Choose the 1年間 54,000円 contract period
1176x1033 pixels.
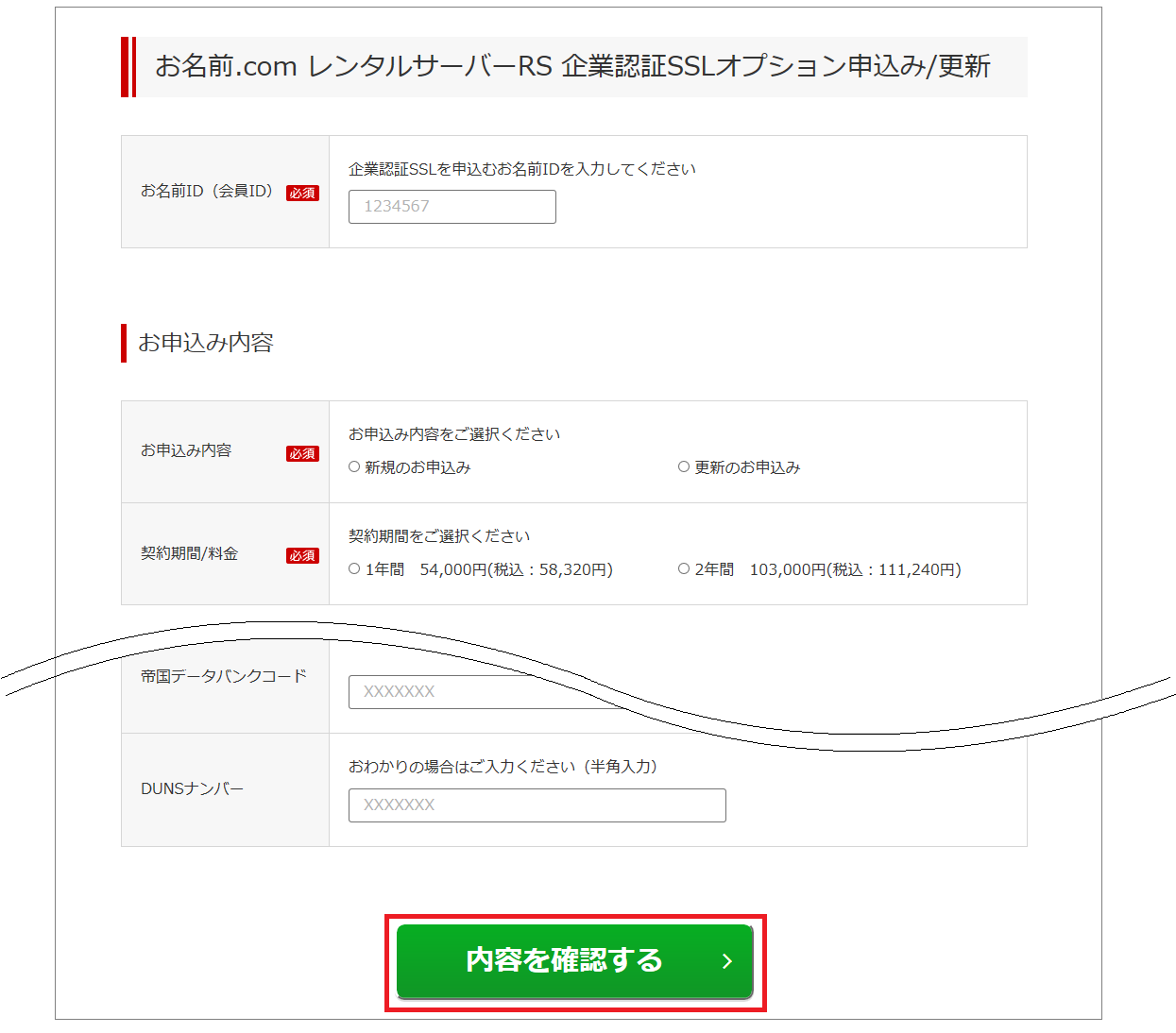pos(354,568)
